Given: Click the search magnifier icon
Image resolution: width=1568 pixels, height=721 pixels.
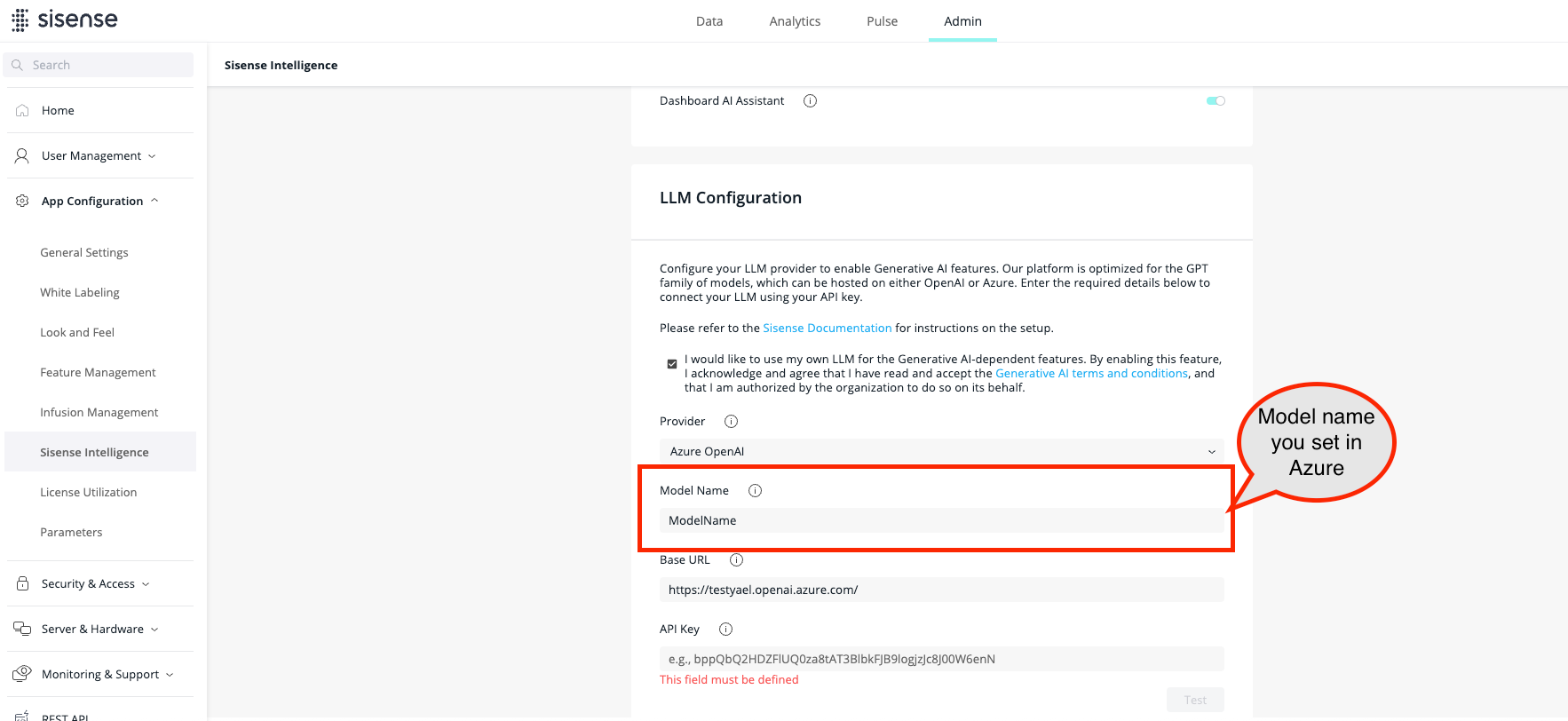Looking at the screenshot, I should 17,65.
